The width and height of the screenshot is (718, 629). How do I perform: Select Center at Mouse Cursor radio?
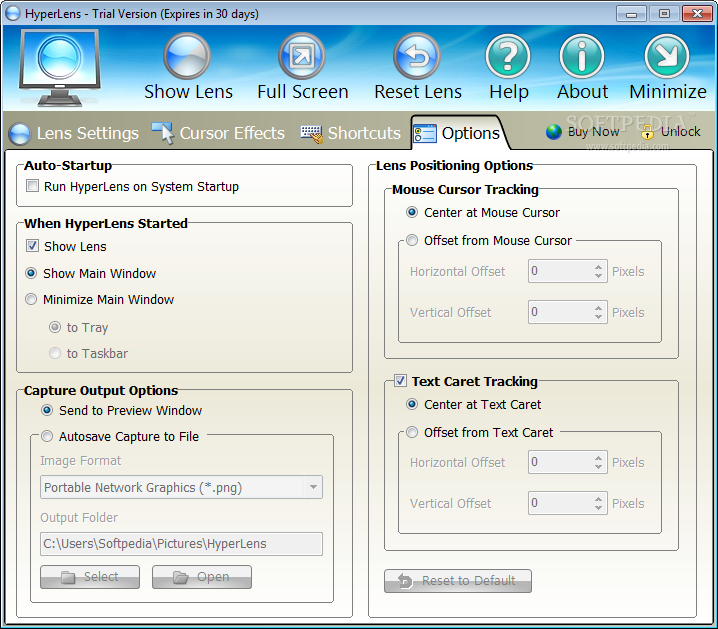(x=412, y=212)
